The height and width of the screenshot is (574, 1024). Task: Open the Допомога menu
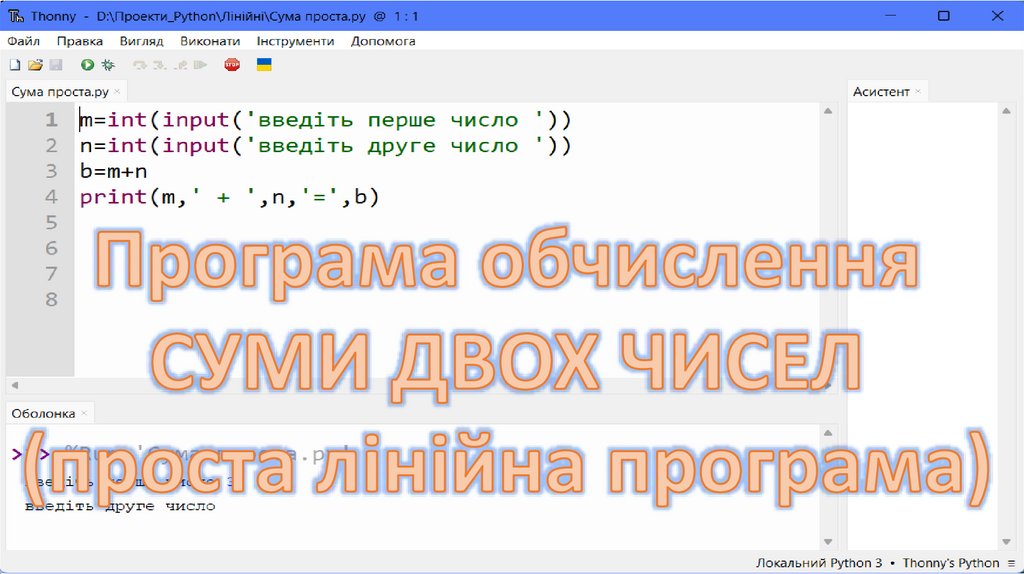(383, 41)
